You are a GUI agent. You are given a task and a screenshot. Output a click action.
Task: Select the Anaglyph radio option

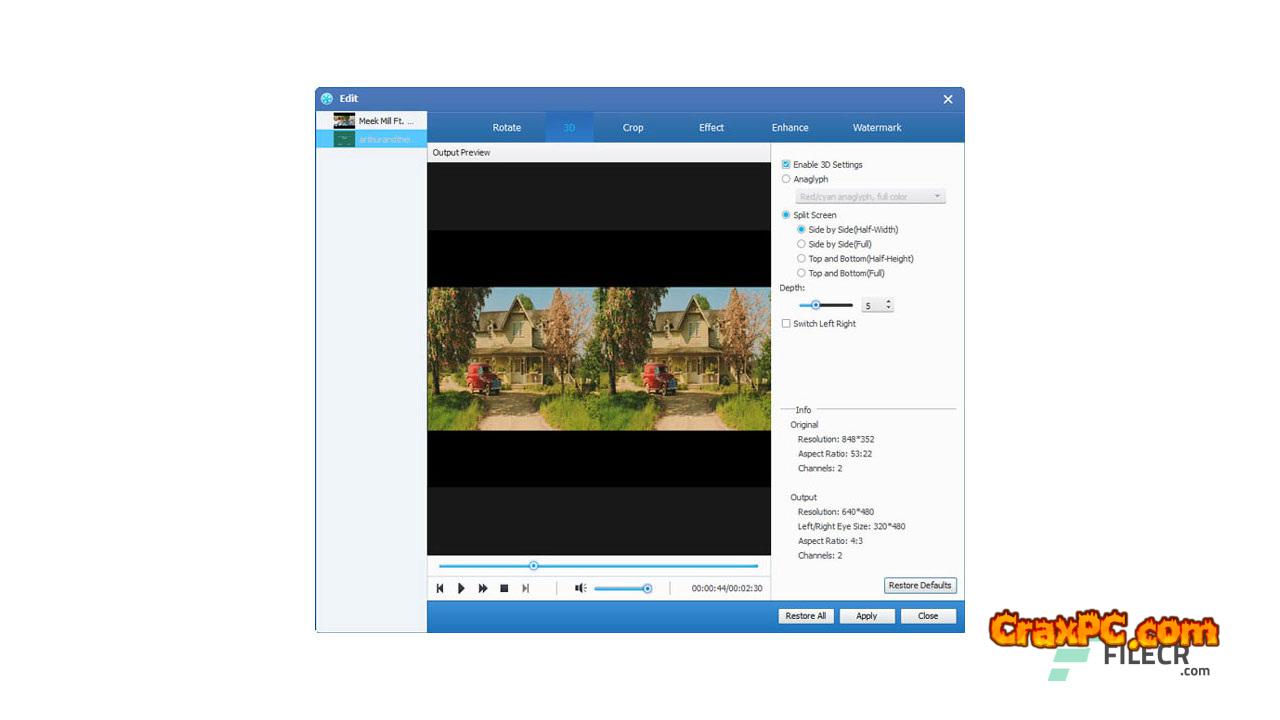[786, 179]
